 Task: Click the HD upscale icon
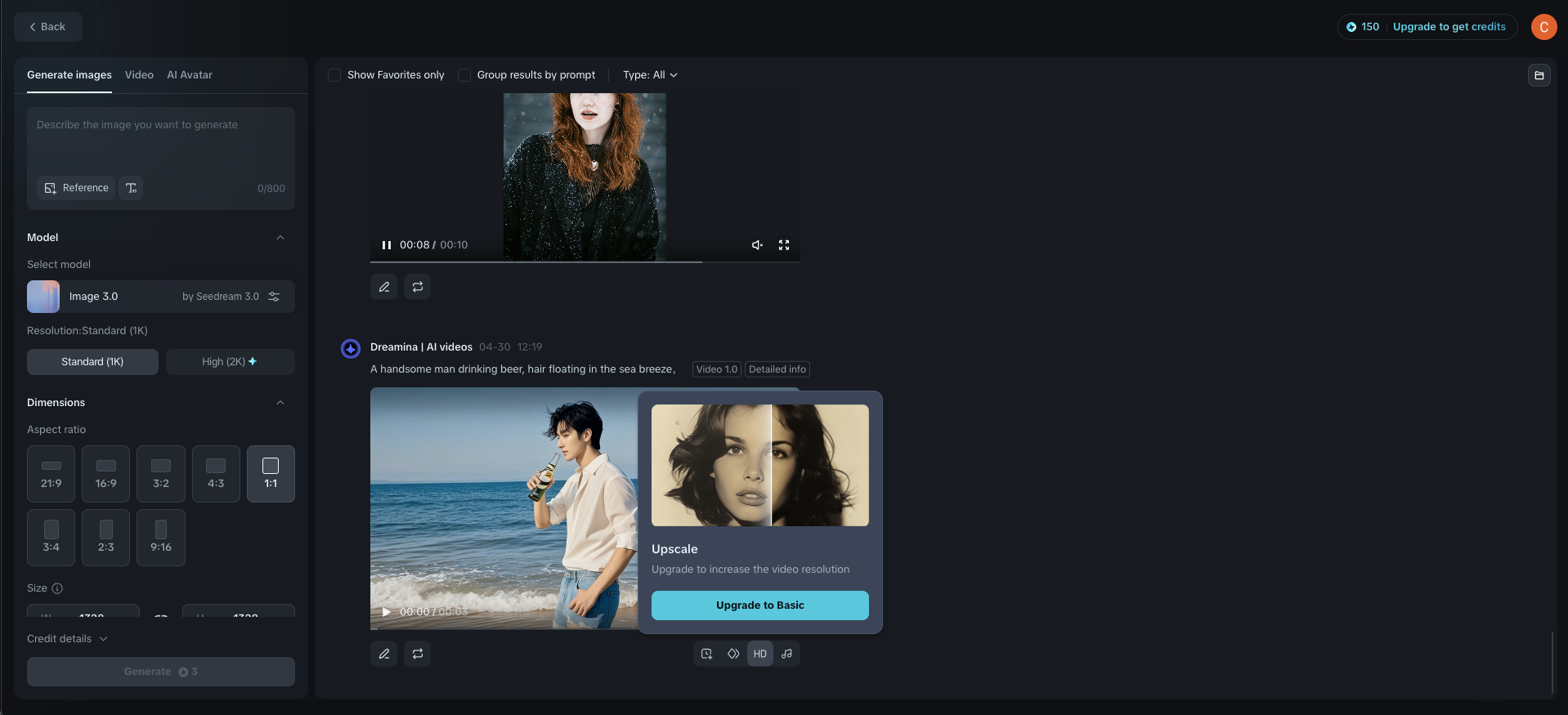760,654
